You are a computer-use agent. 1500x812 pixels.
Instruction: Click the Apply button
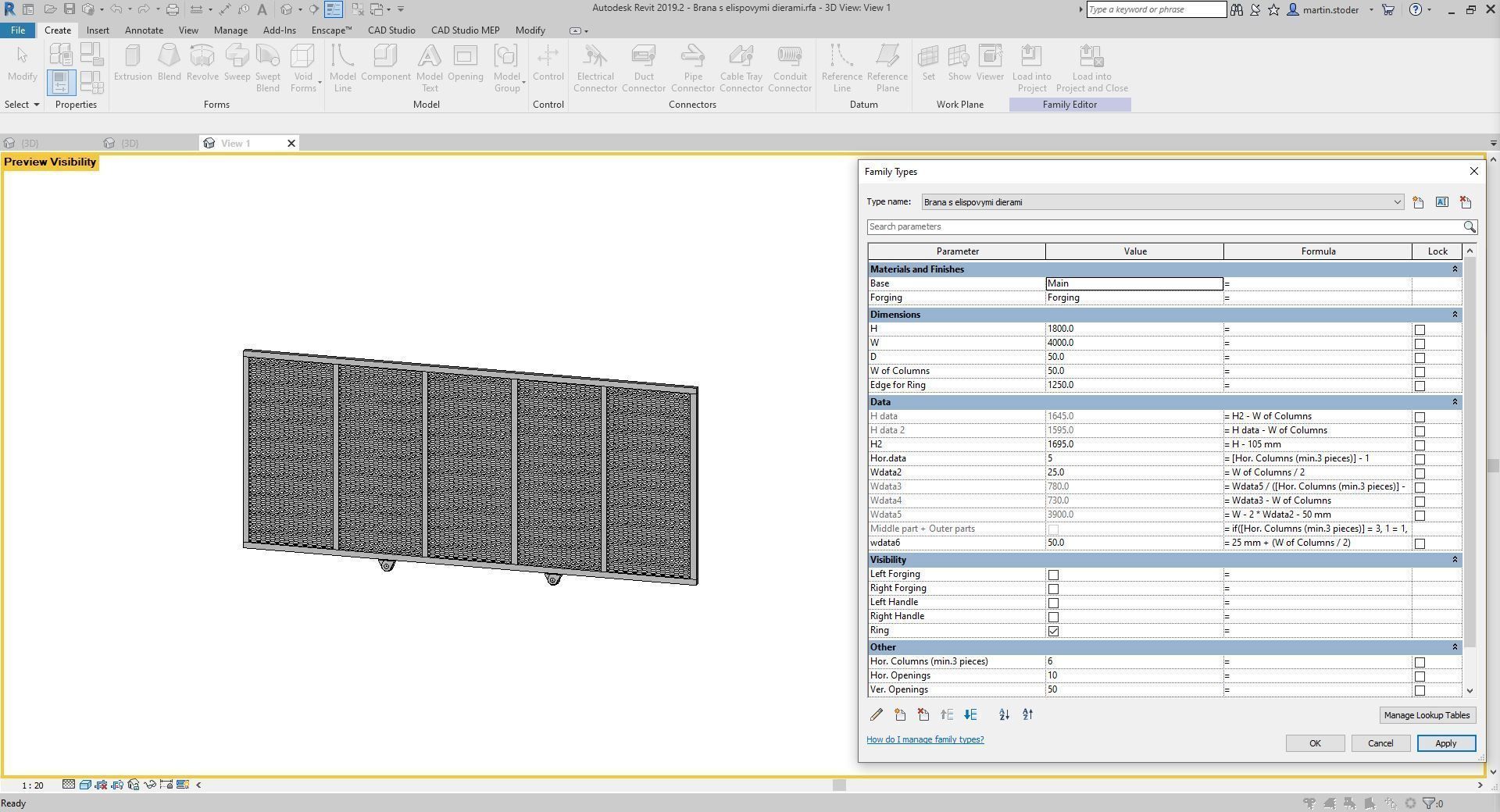click(1446, 743)
